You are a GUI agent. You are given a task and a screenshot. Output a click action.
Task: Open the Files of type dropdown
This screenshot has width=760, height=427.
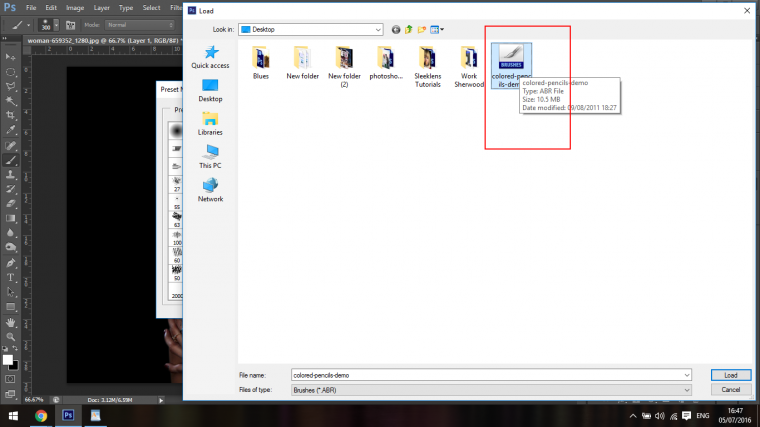click(x=686, y=390)
